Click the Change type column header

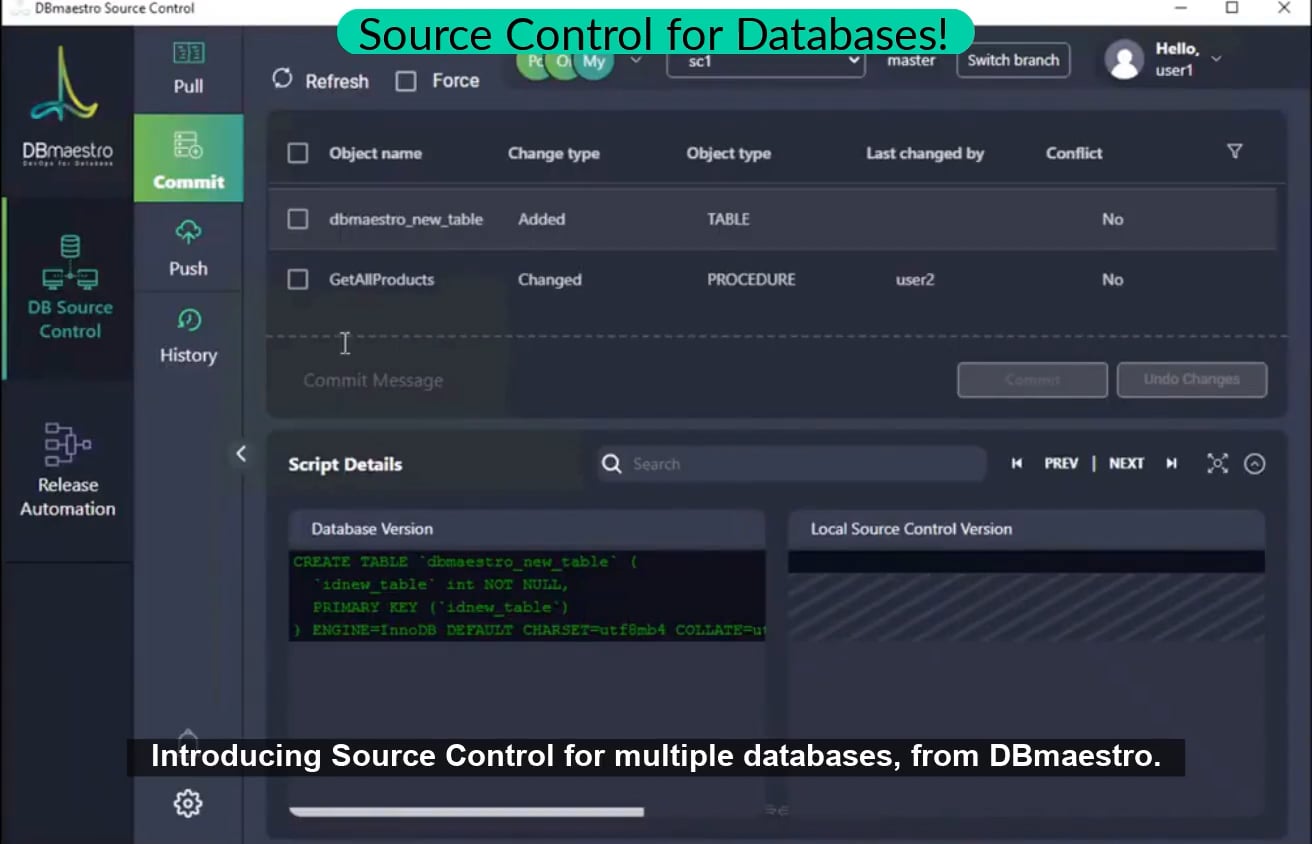tap(554, 153)
